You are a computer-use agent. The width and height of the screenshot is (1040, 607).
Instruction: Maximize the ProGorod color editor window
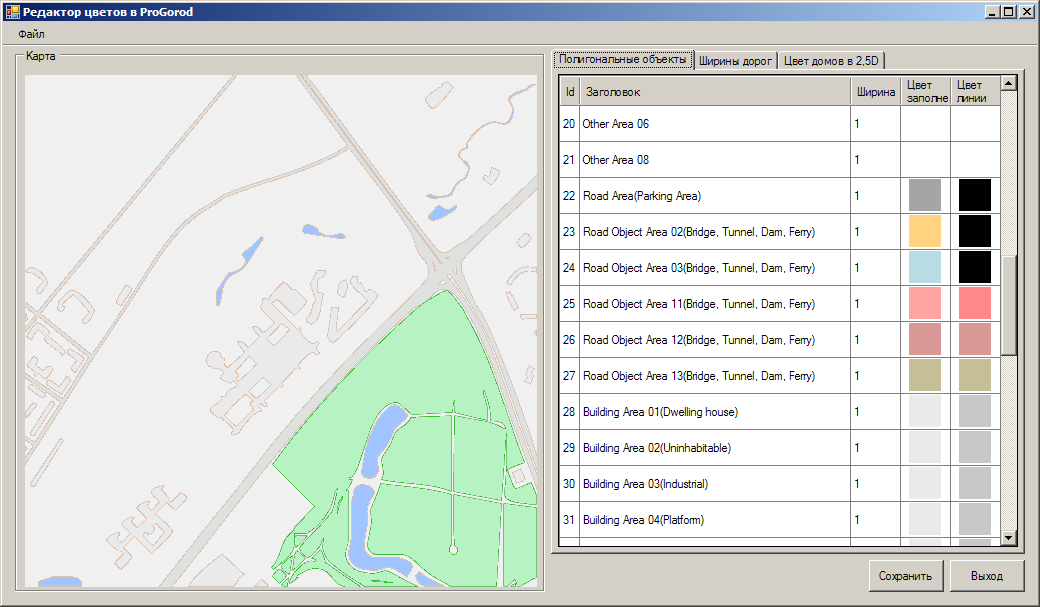[1008, 11]
